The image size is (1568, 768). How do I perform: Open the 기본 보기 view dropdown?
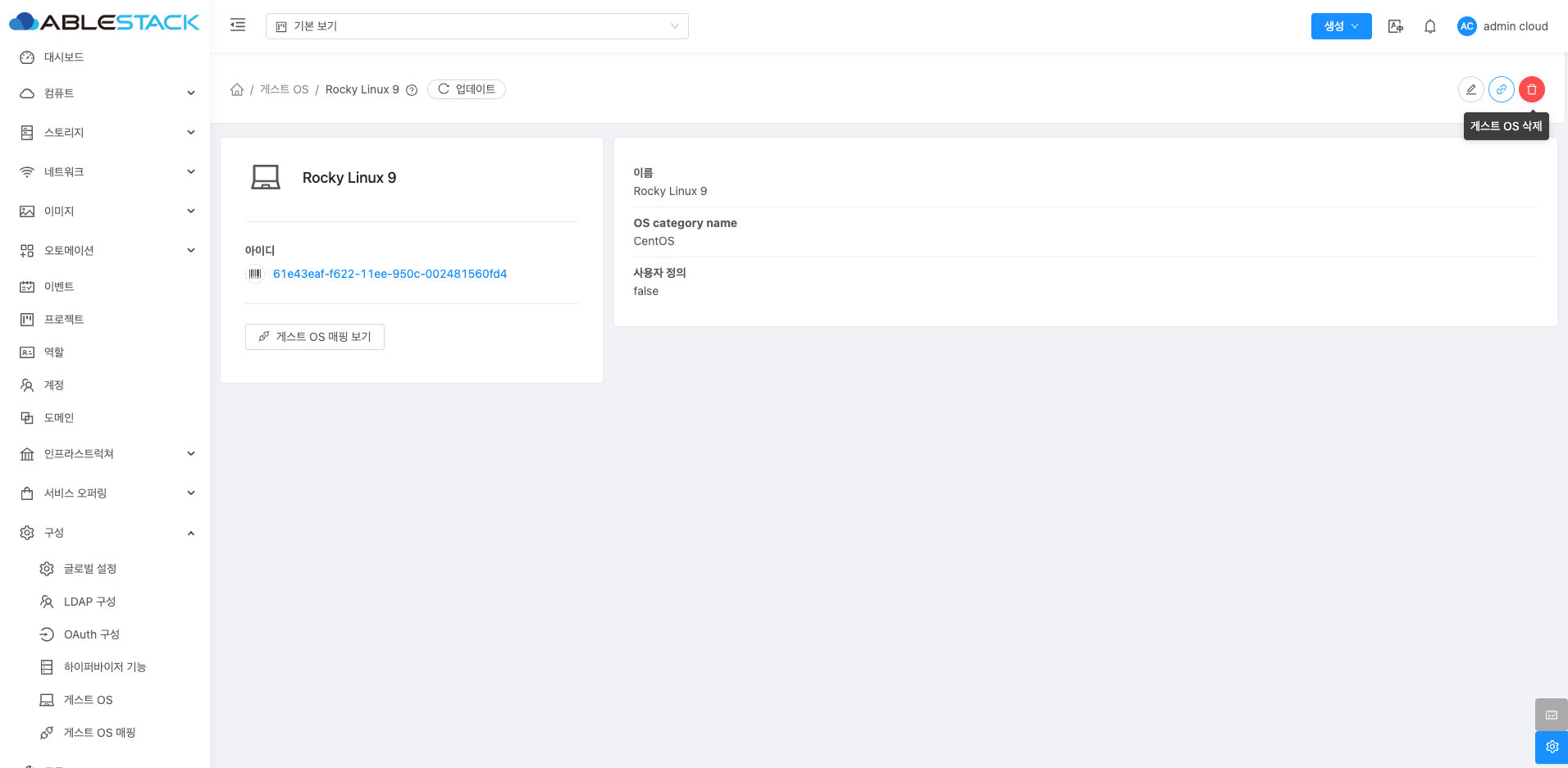(476, 26)
